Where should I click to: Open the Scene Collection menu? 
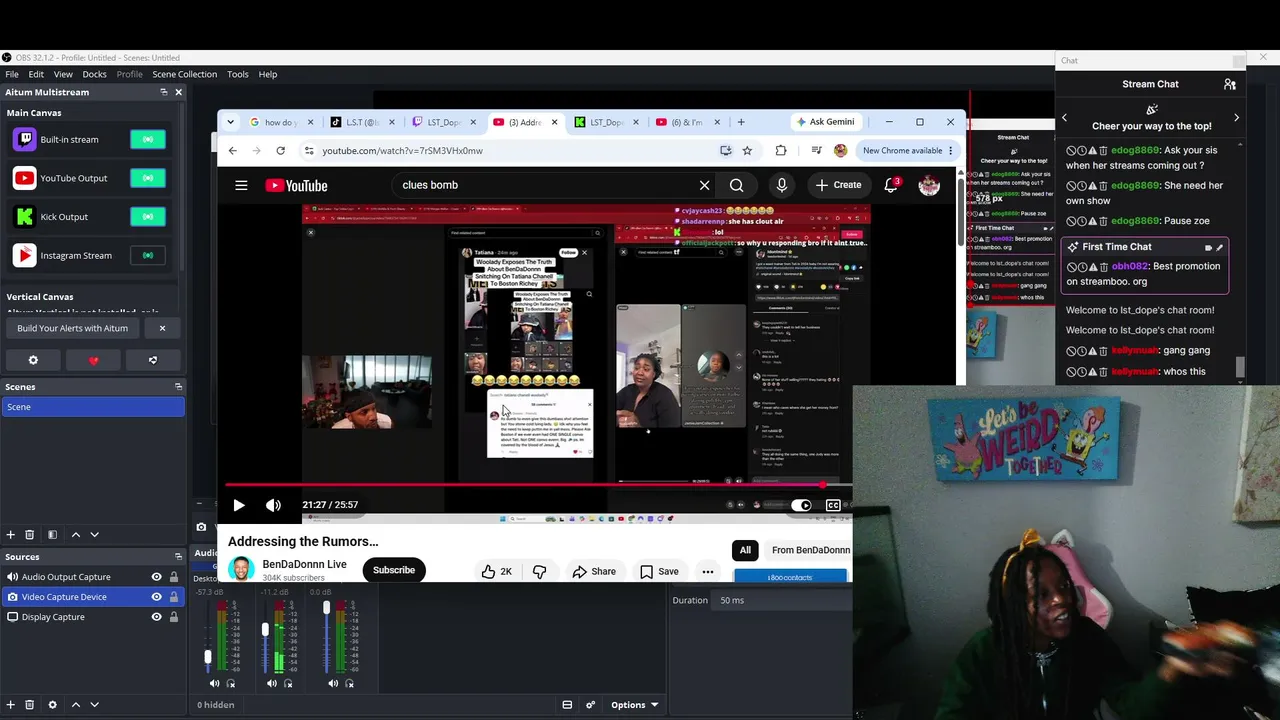pyautogui.click(x=184, y=74)
